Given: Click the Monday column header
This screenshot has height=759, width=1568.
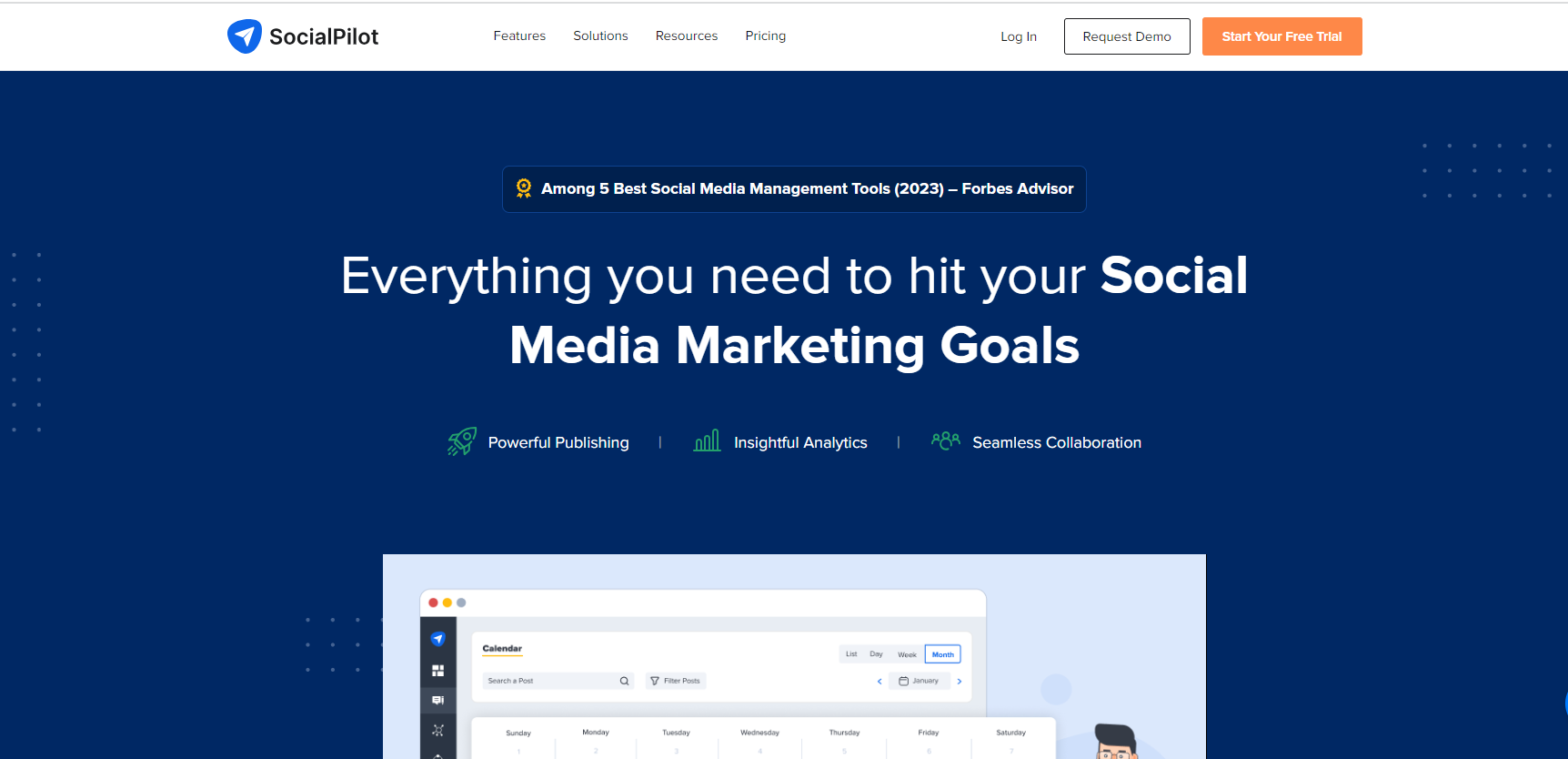Looking at the screenshot, I should [596, 732].
